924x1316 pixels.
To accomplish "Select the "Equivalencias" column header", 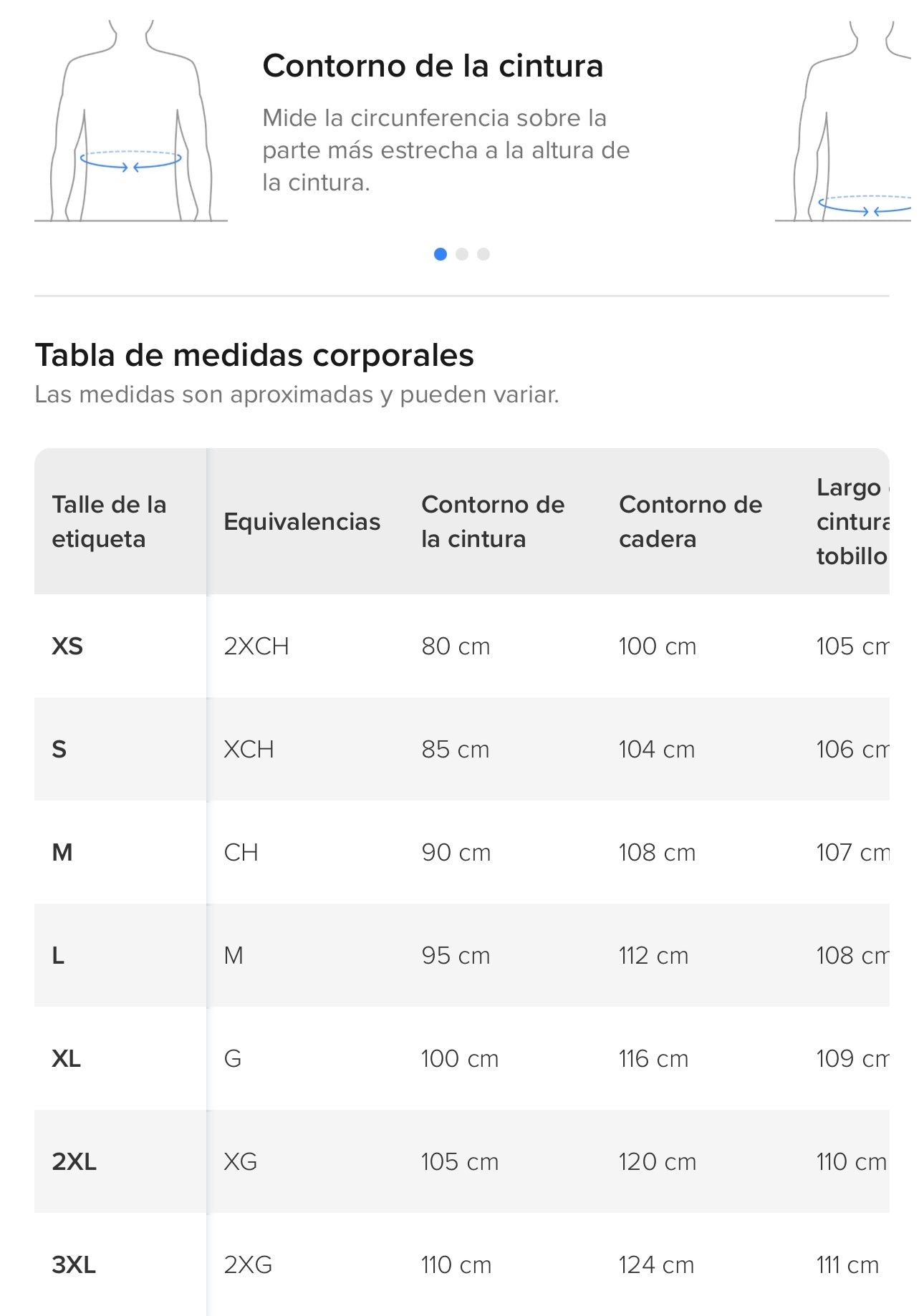I will coord(302,521).
